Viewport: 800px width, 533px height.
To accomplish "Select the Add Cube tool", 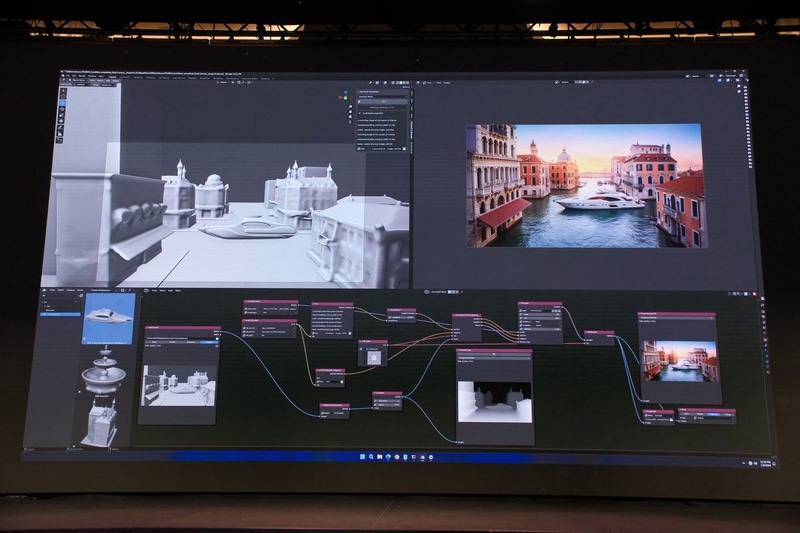I will (x=60, y=140).
